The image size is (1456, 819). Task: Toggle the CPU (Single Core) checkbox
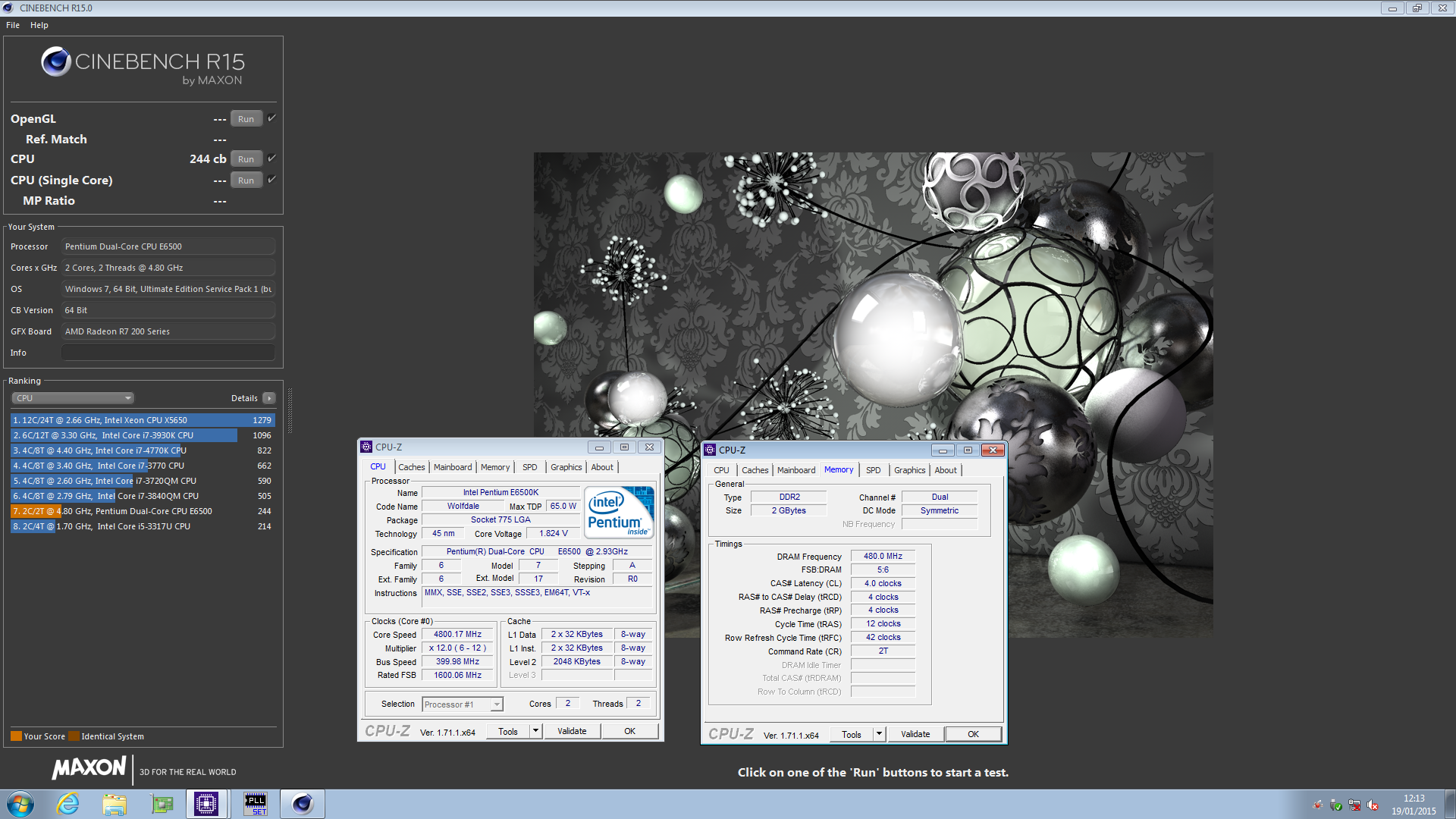click(x=271, y=180)
